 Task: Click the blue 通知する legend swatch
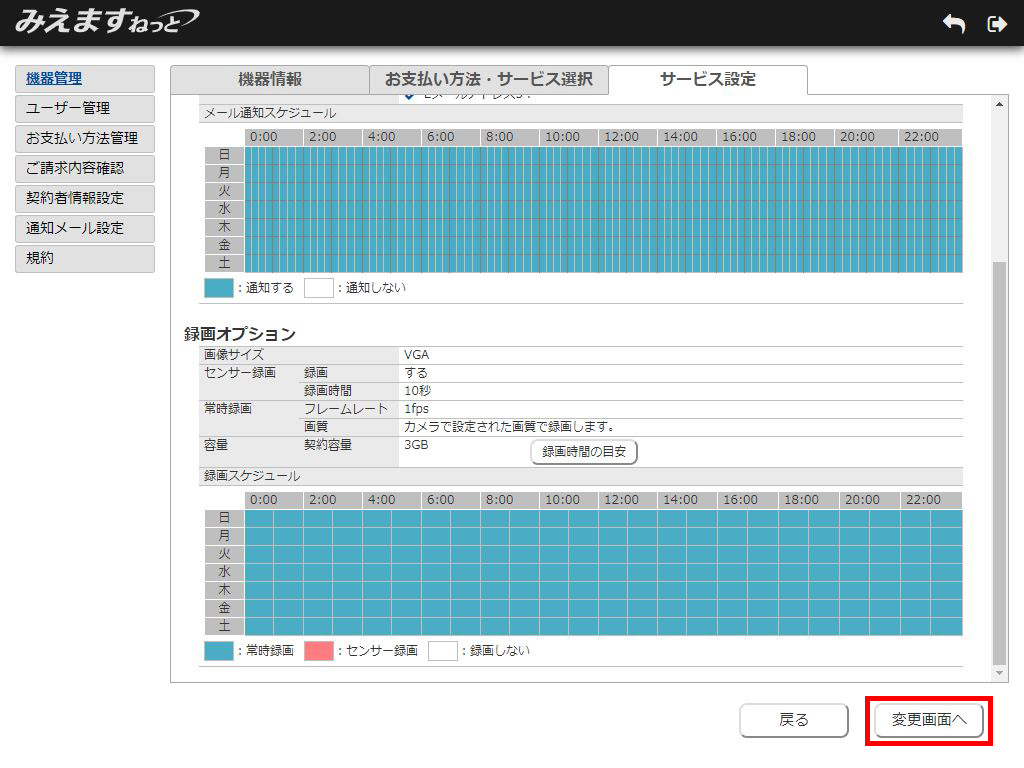click(x=218, y=288)
